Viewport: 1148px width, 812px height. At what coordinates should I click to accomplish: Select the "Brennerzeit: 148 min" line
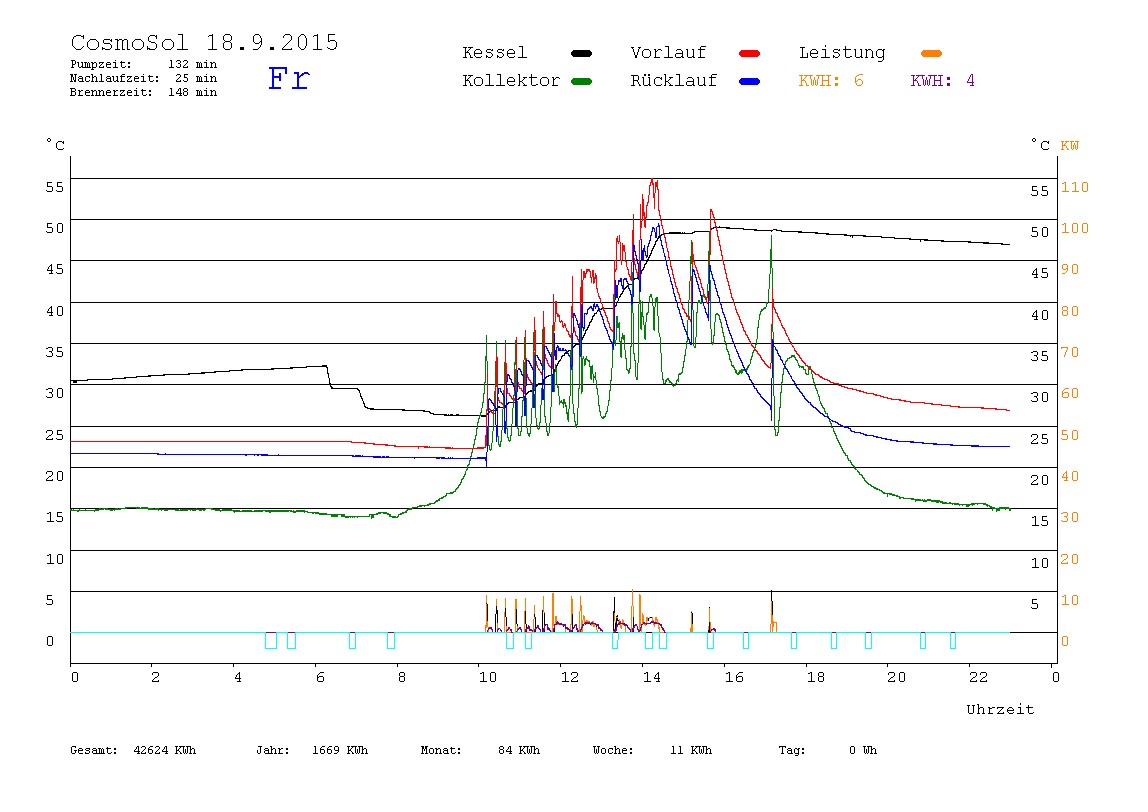tap(144, 92)
